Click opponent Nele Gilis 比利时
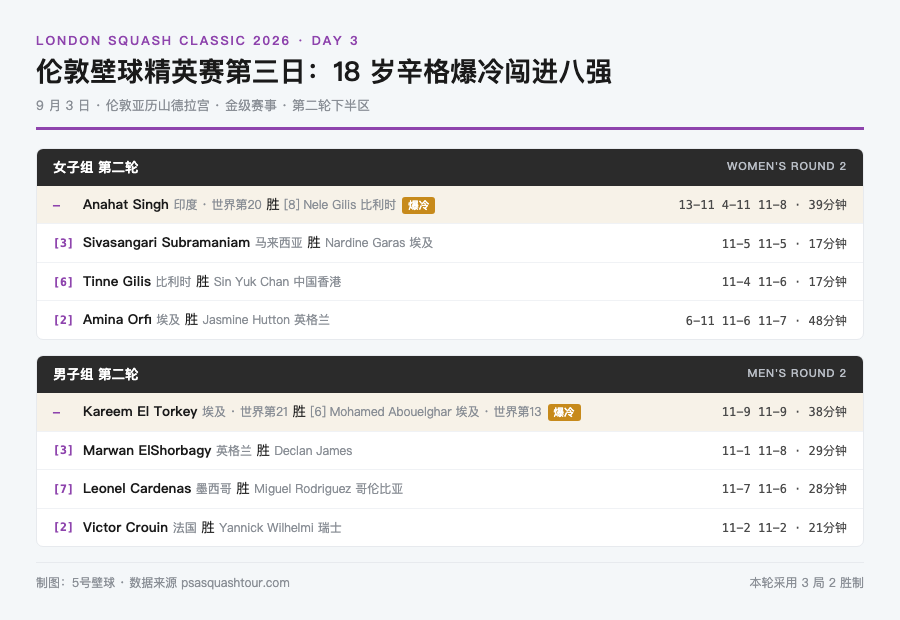Image resolution: width=900 pixels, height=620 pixels. pyautogui.click(x=350, y=205)
